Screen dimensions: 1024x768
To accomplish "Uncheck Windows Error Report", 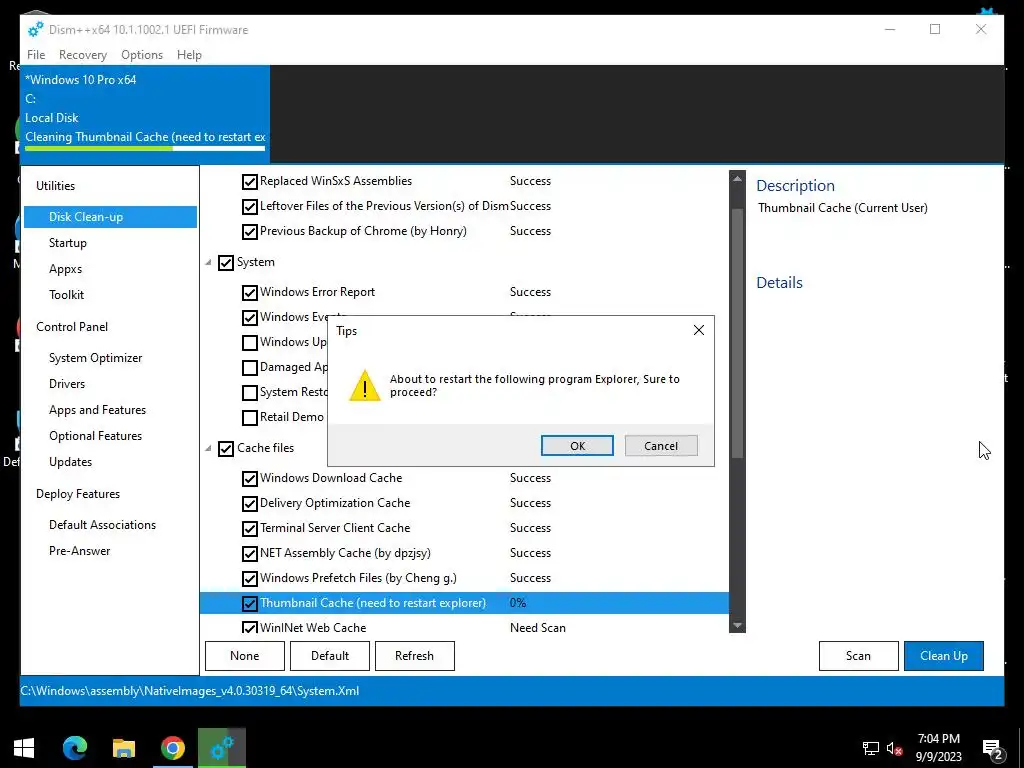I will (x=249, y=293).
